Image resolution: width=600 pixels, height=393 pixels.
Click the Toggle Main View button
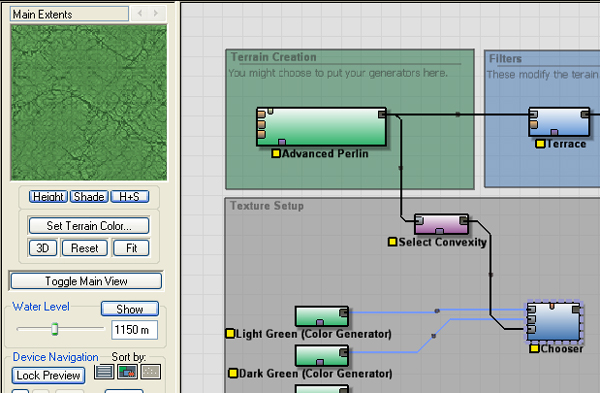coord(86,281)
